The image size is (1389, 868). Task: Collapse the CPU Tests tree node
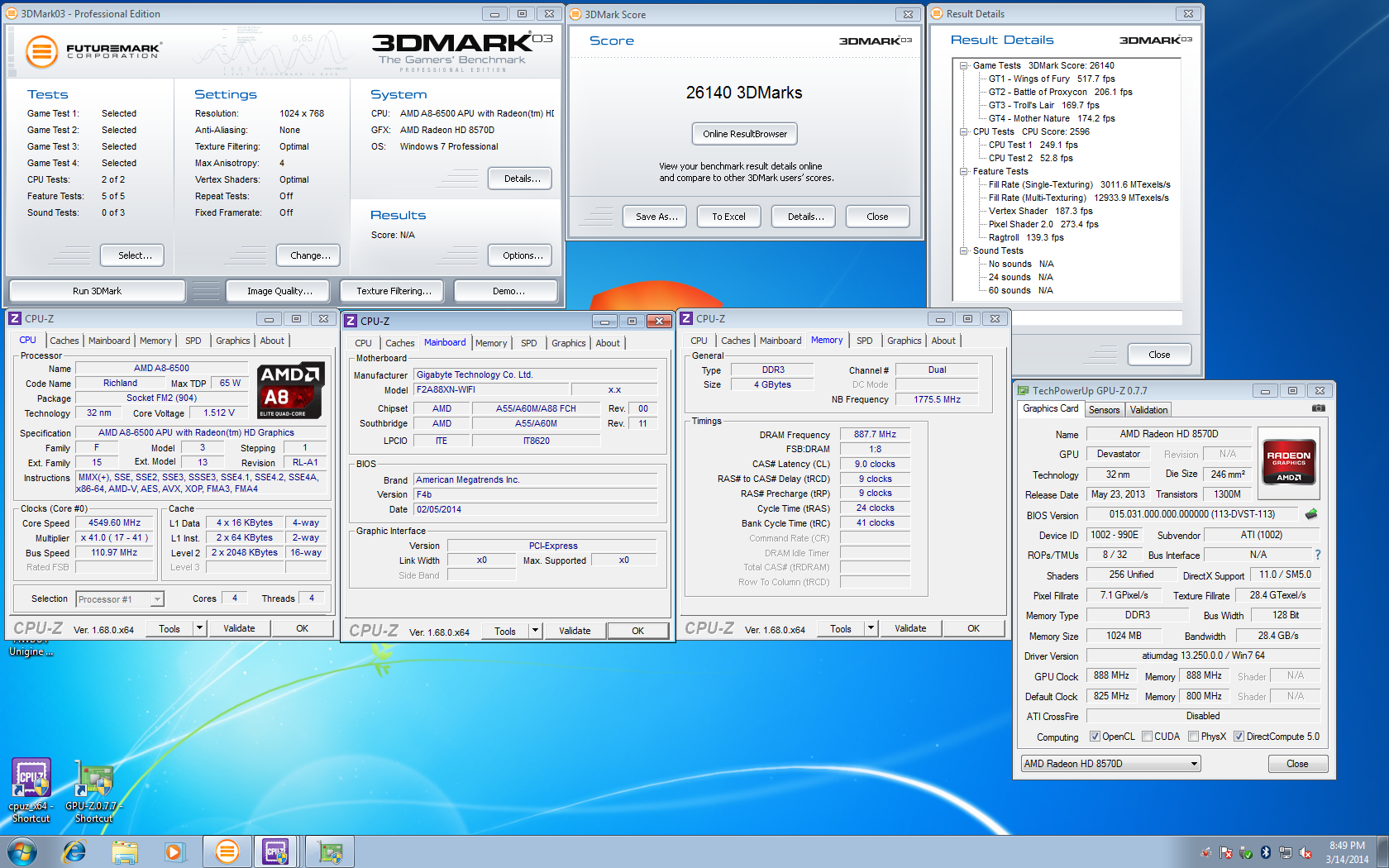pos(964,131)
